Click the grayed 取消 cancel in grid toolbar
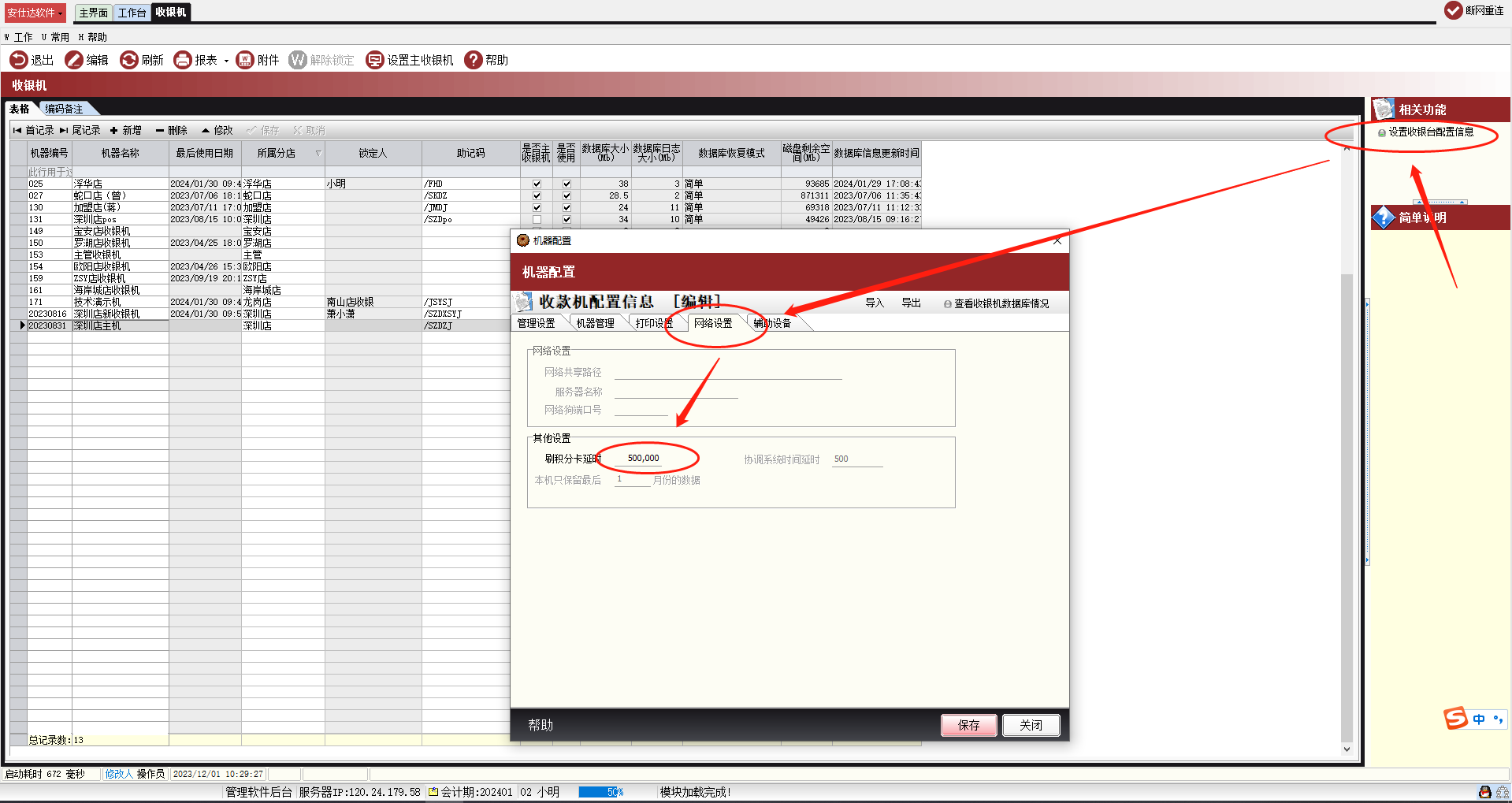Image resolution: width=1512 pixels, height=803 pixels. (x=309, y=131)
